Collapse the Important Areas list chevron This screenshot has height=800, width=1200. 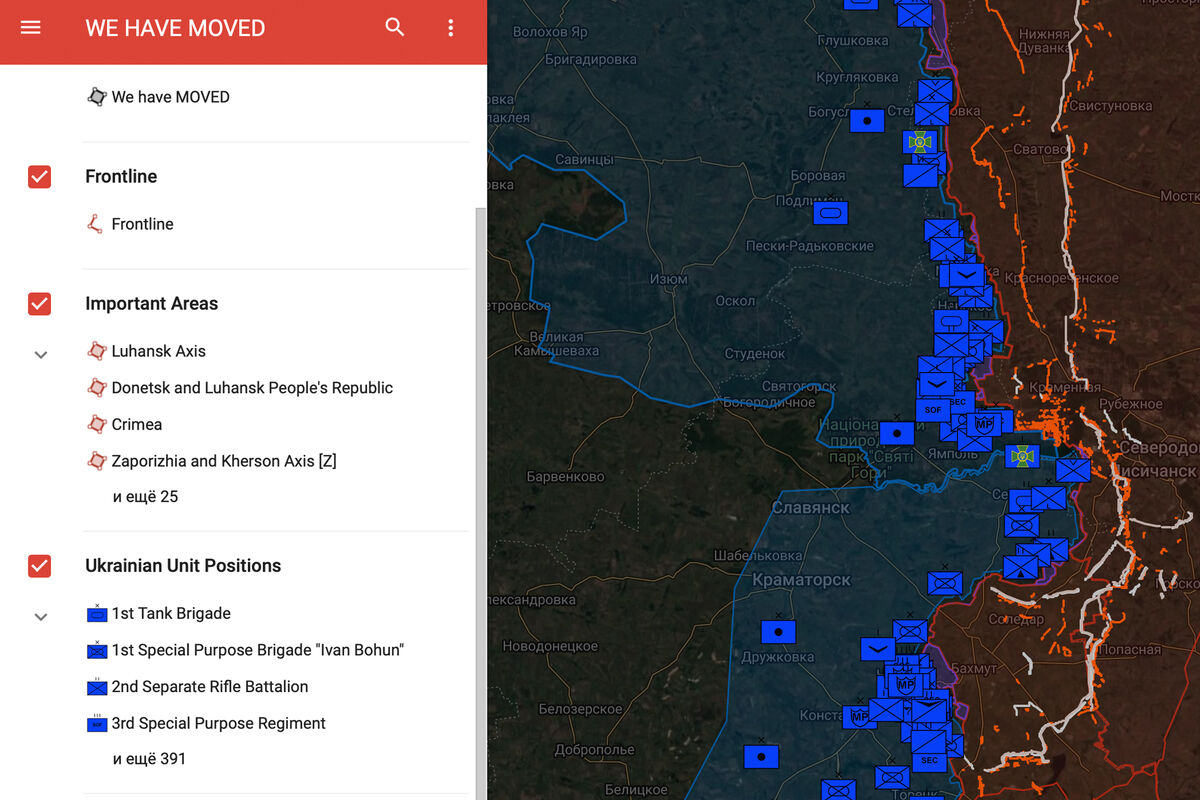coord(41,354)
